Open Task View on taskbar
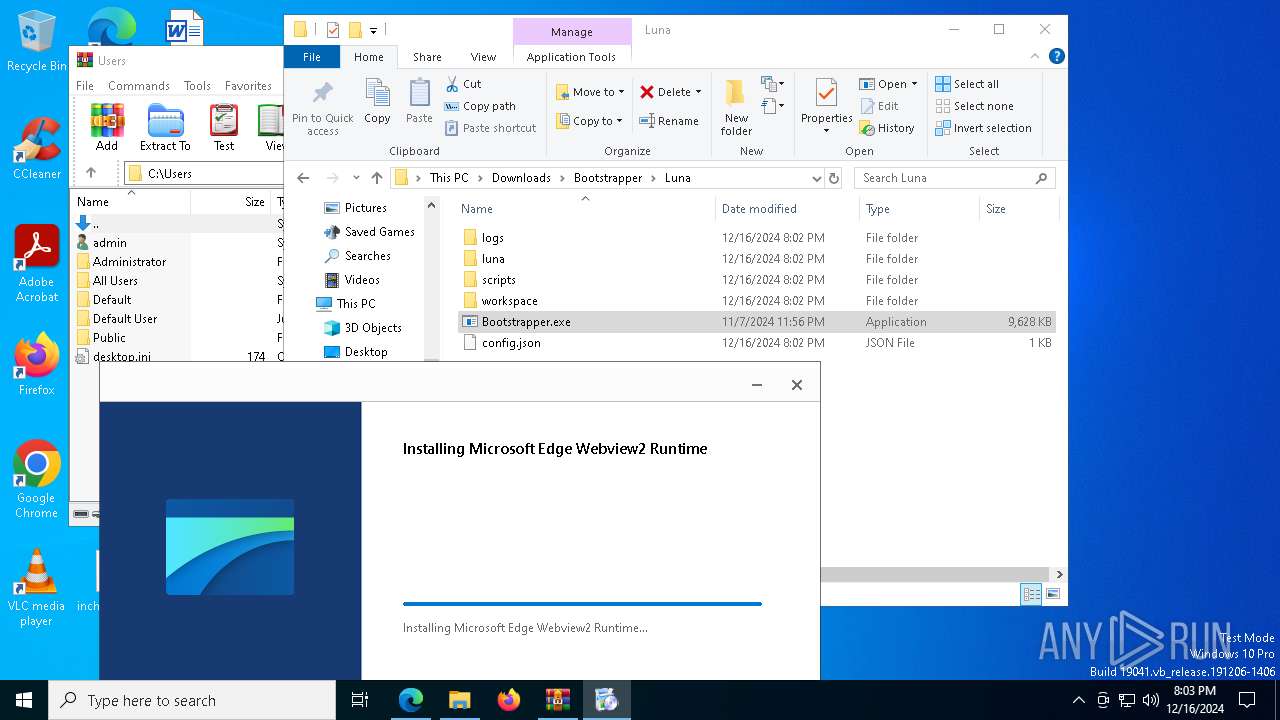This screenshot has width=1280, height=720. (360, 700)
